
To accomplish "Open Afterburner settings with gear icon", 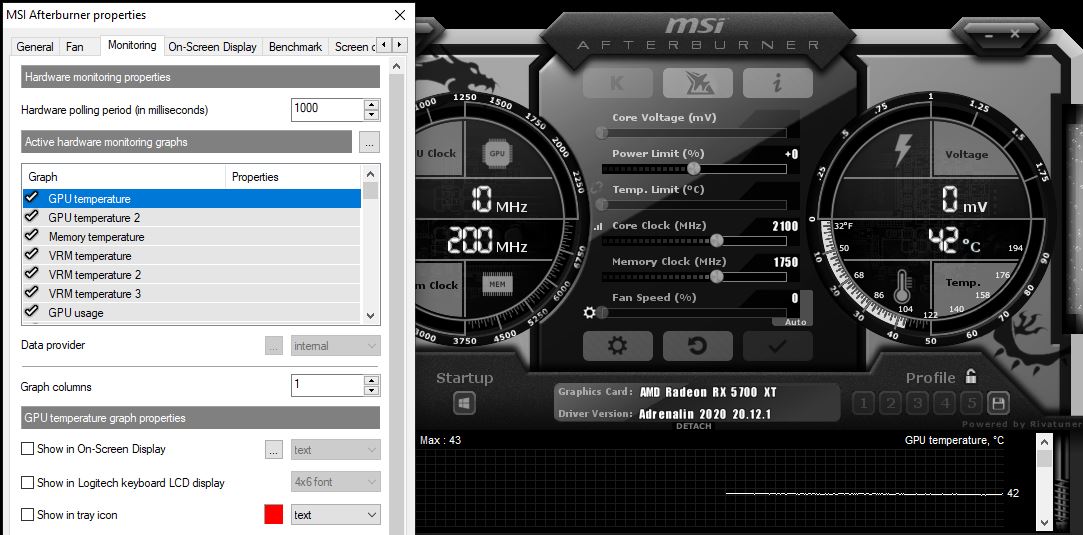I will coord(617,346).
